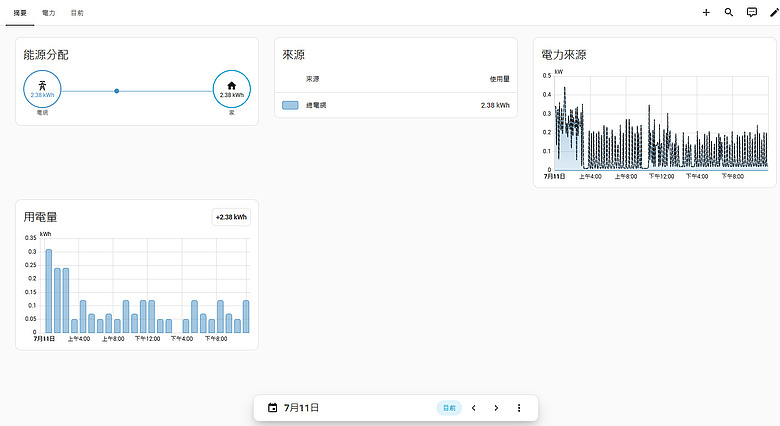This screenshot has width=780, height=426.
Task: Click the blue swatch beside 總電網
Action: point(290,105)
